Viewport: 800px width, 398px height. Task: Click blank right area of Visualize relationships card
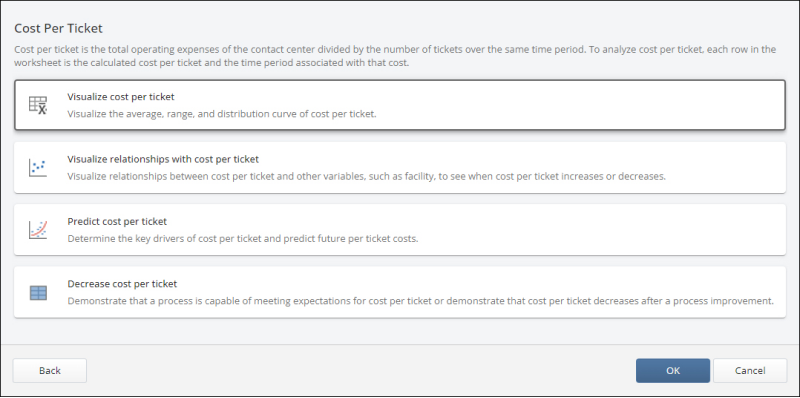coord(724,167)
